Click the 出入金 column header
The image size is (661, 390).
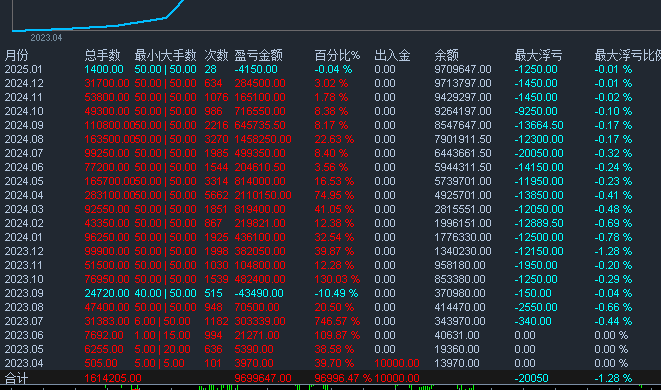pyautogui.click(x=392, y=55)
